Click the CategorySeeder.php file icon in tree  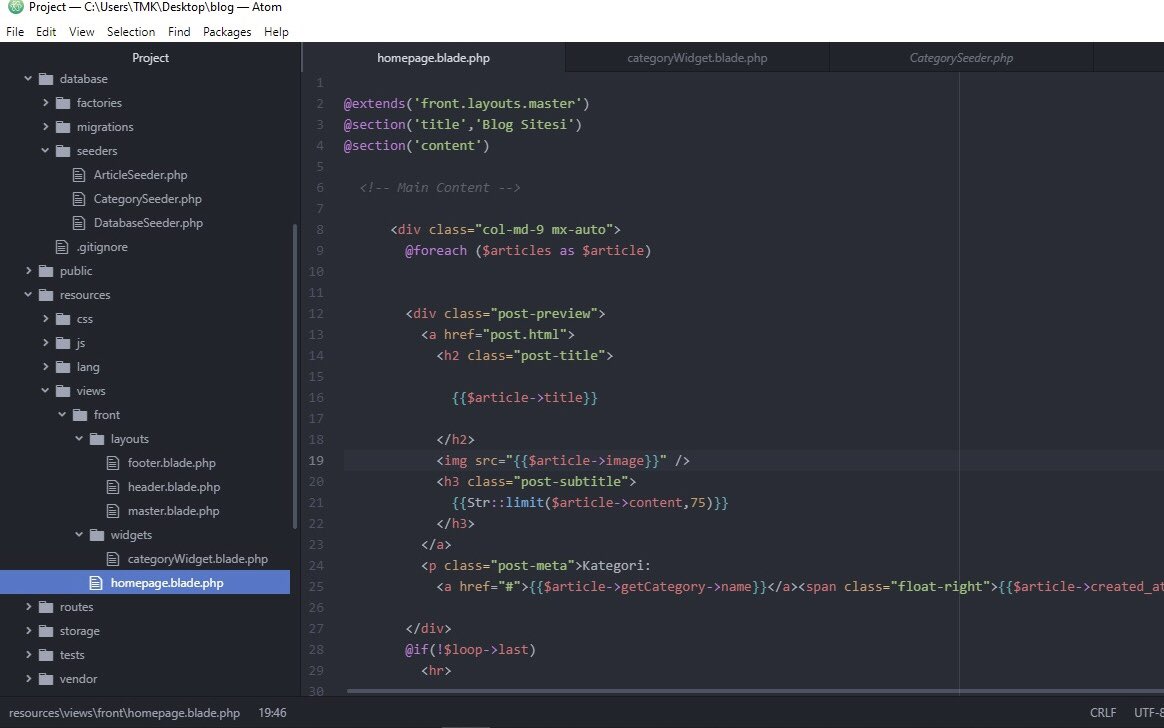[79, 199]
